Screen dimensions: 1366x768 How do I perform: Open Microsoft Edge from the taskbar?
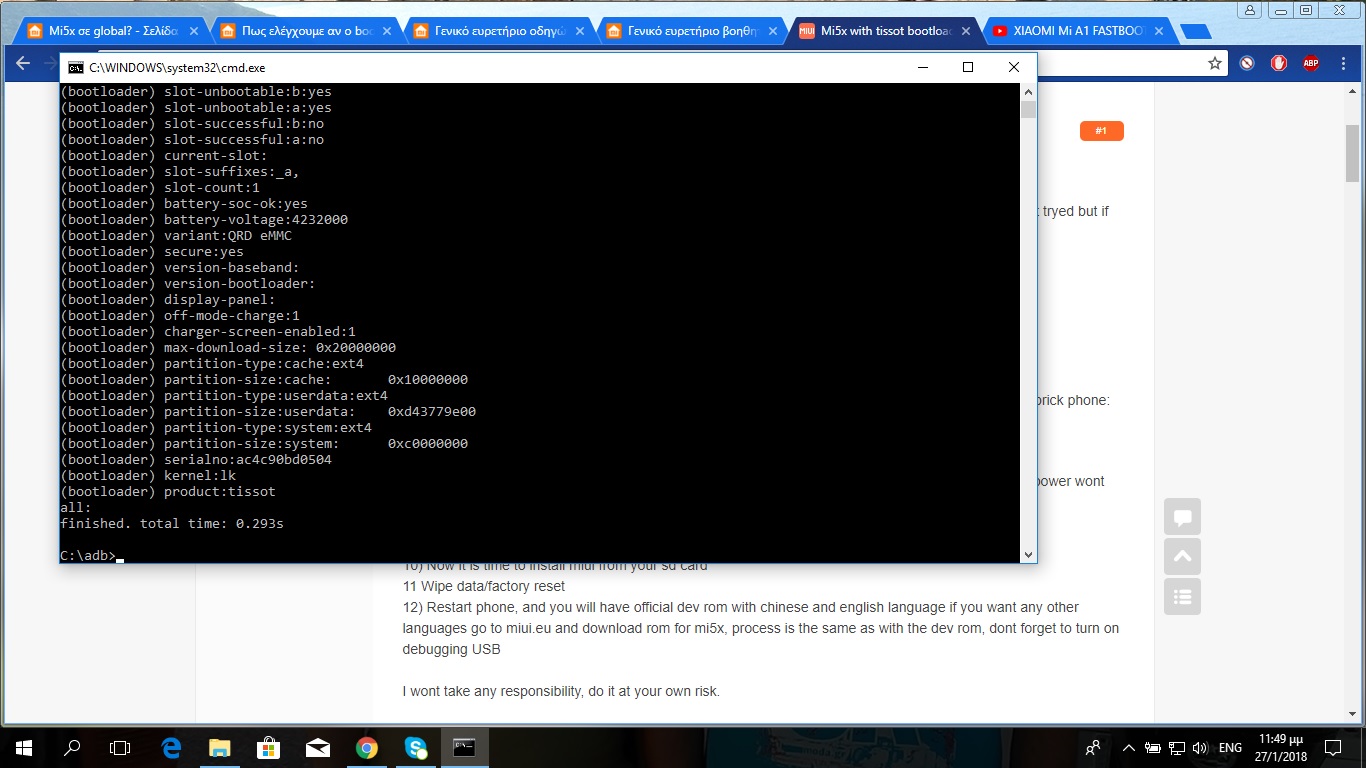coord(171,747)
